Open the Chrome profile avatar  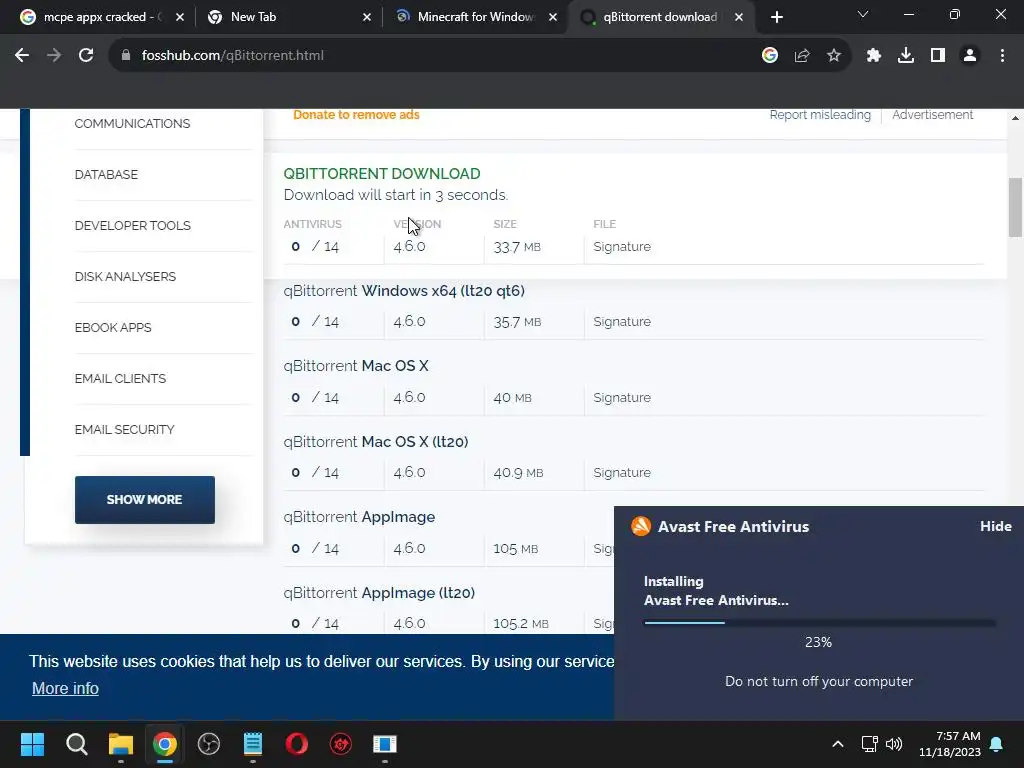coord(970,56)
